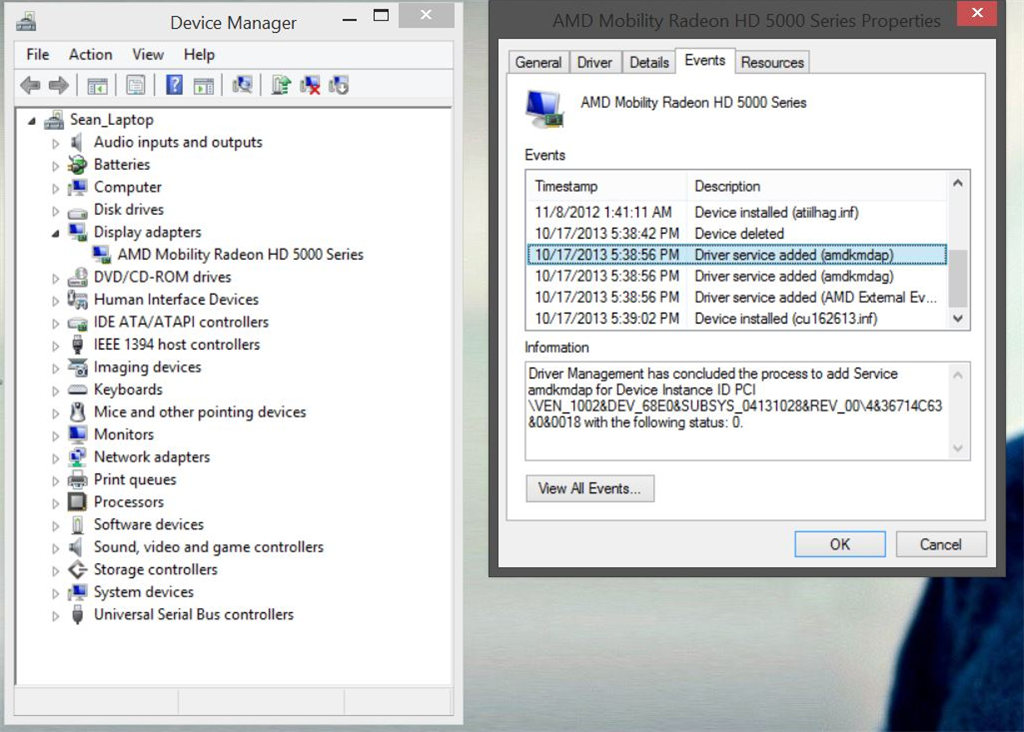Click the Processors chip icon
This screenshot has width=1024, height=732.
[77, 502]
